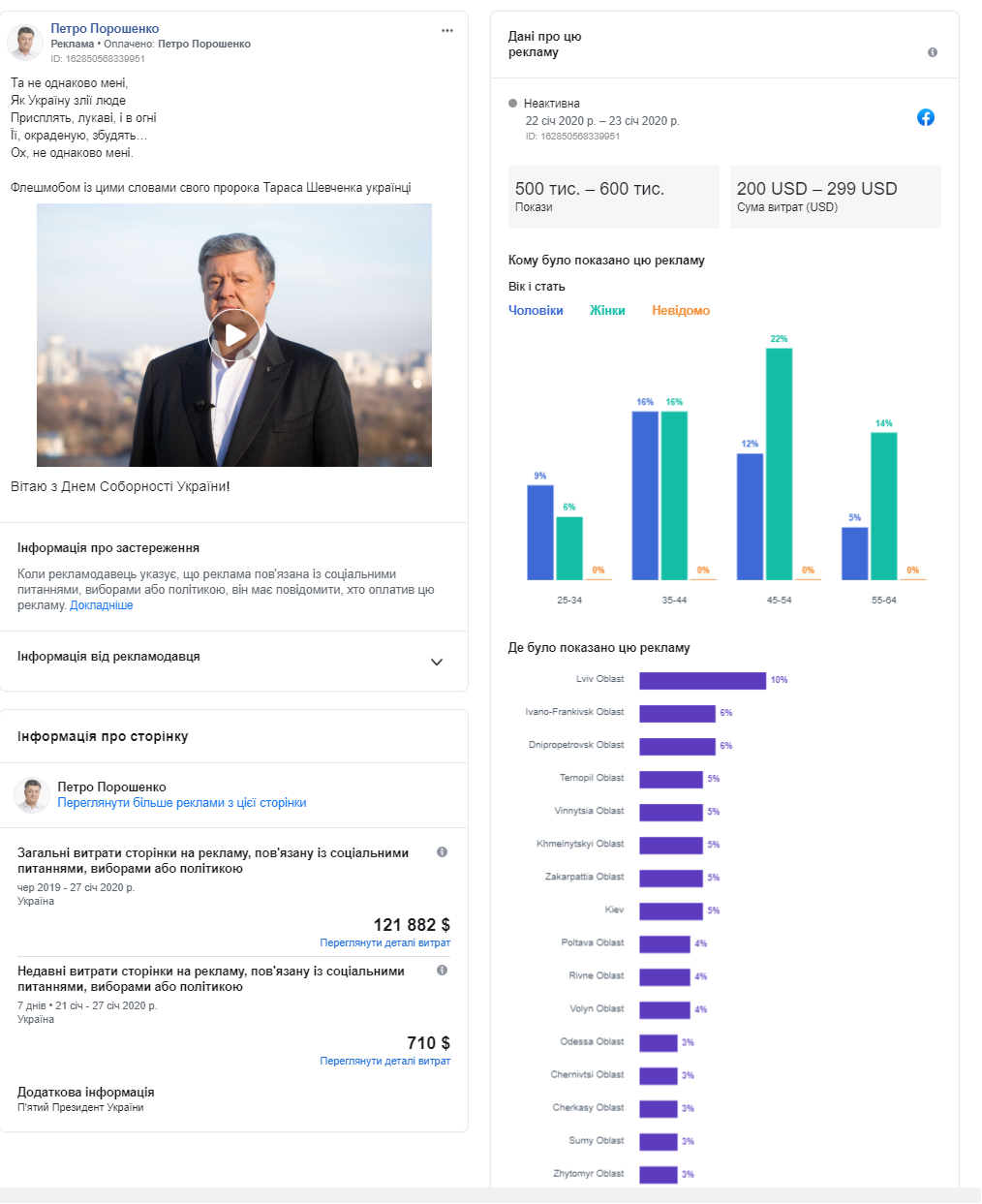
Task: Play the Poroshenko video
Action: (x=234, y=335)
